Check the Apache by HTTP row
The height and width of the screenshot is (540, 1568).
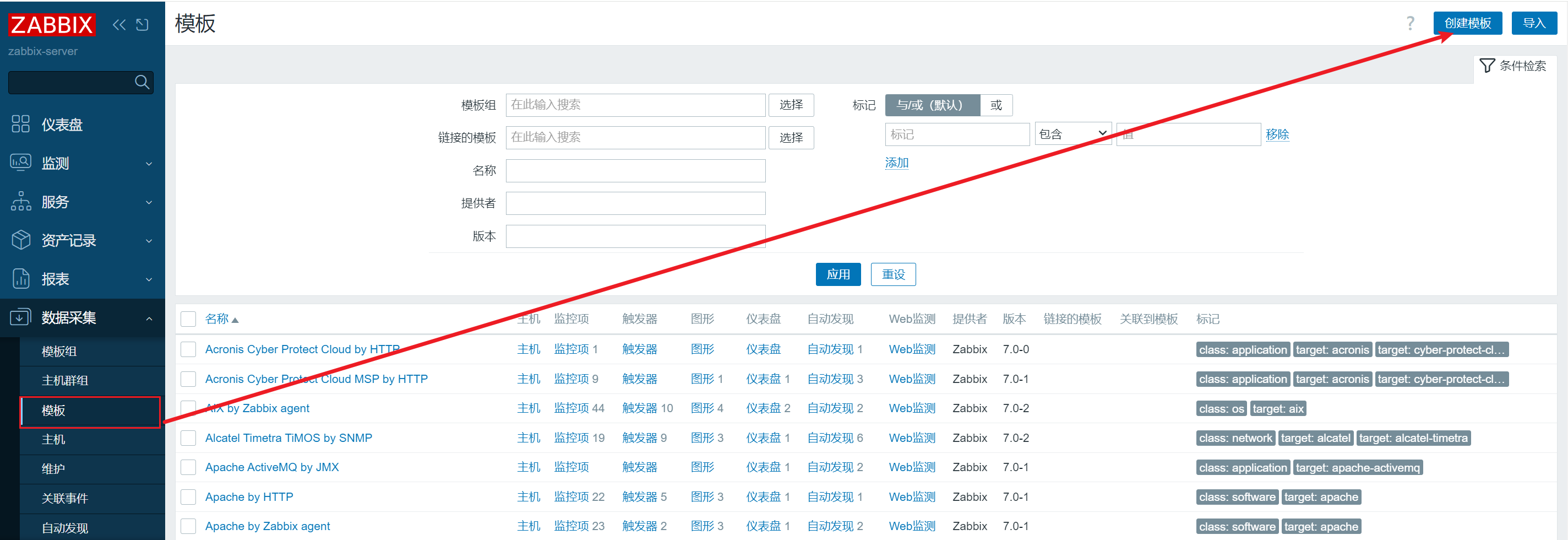click(189, 496)
